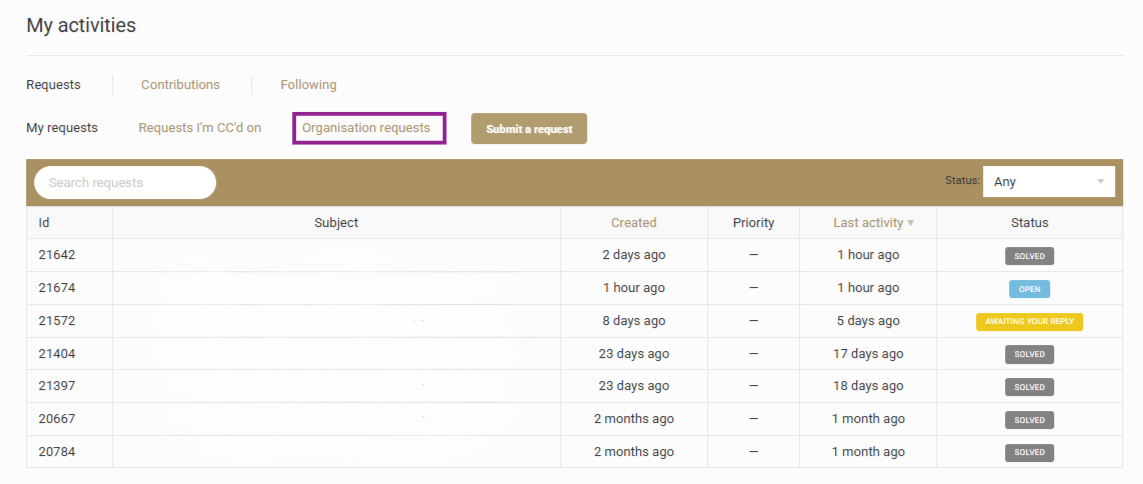Select request id 21572
Viewport: 1143px width, 484px height.
coord(57,321)
